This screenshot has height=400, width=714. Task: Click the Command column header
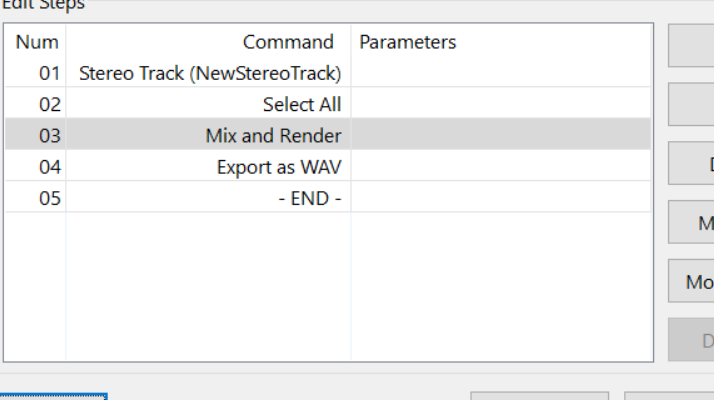point(288,42)
